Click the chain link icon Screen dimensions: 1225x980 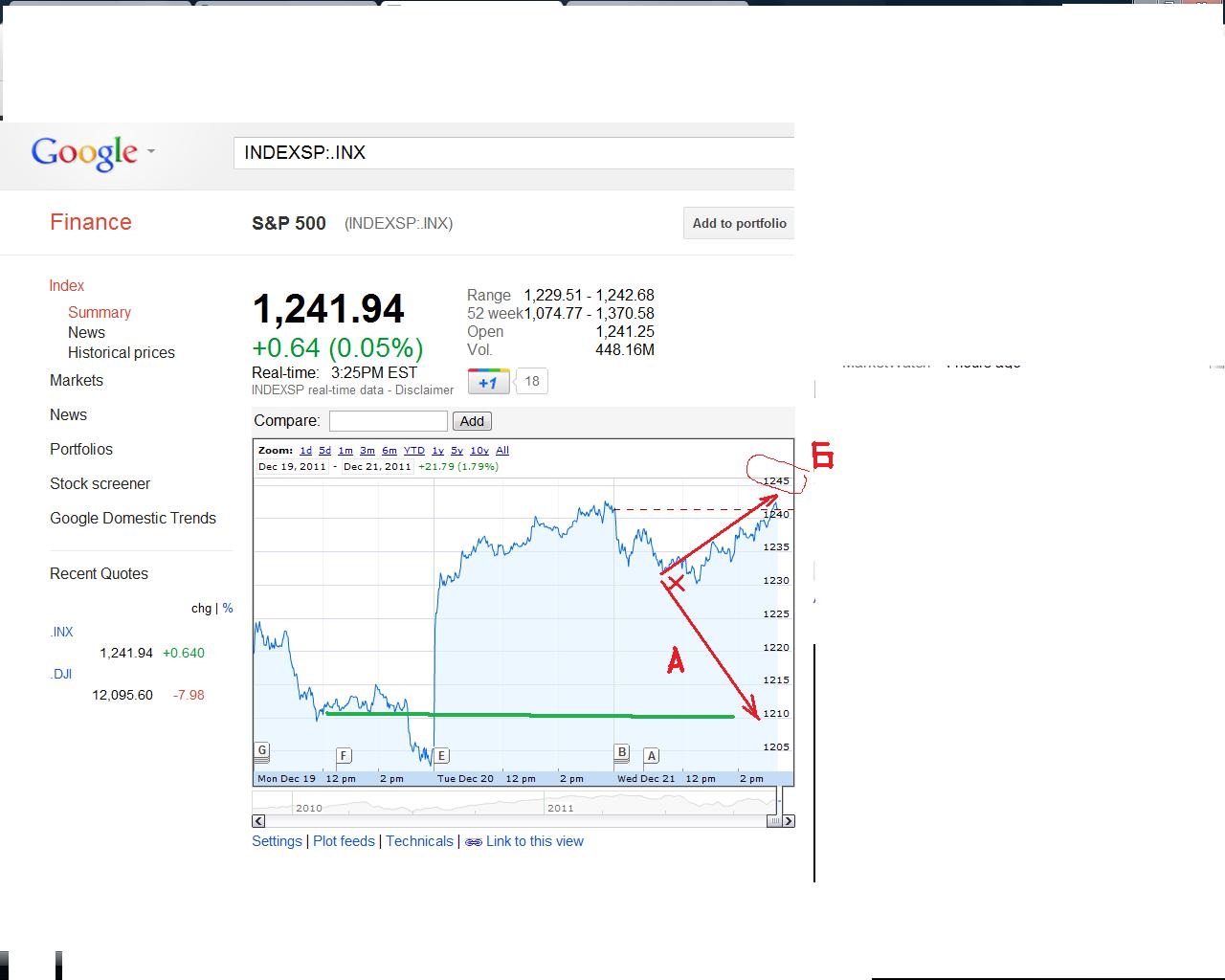coord(473,842)
